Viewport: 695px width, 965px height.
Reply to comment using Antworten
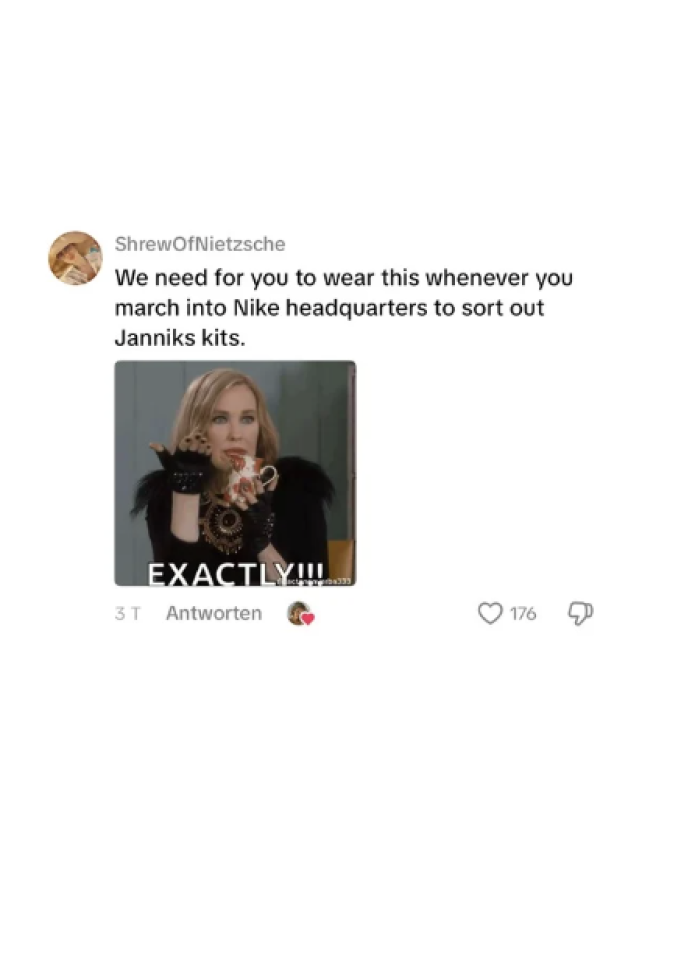214,613
